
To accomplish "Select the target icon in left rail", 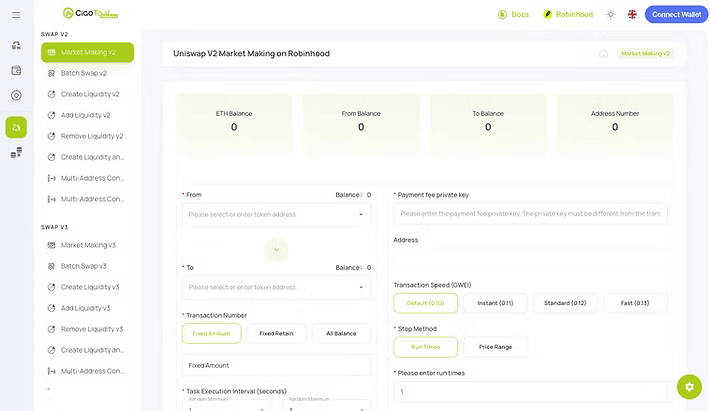I will pyautogui.click(x=16, y=96).
